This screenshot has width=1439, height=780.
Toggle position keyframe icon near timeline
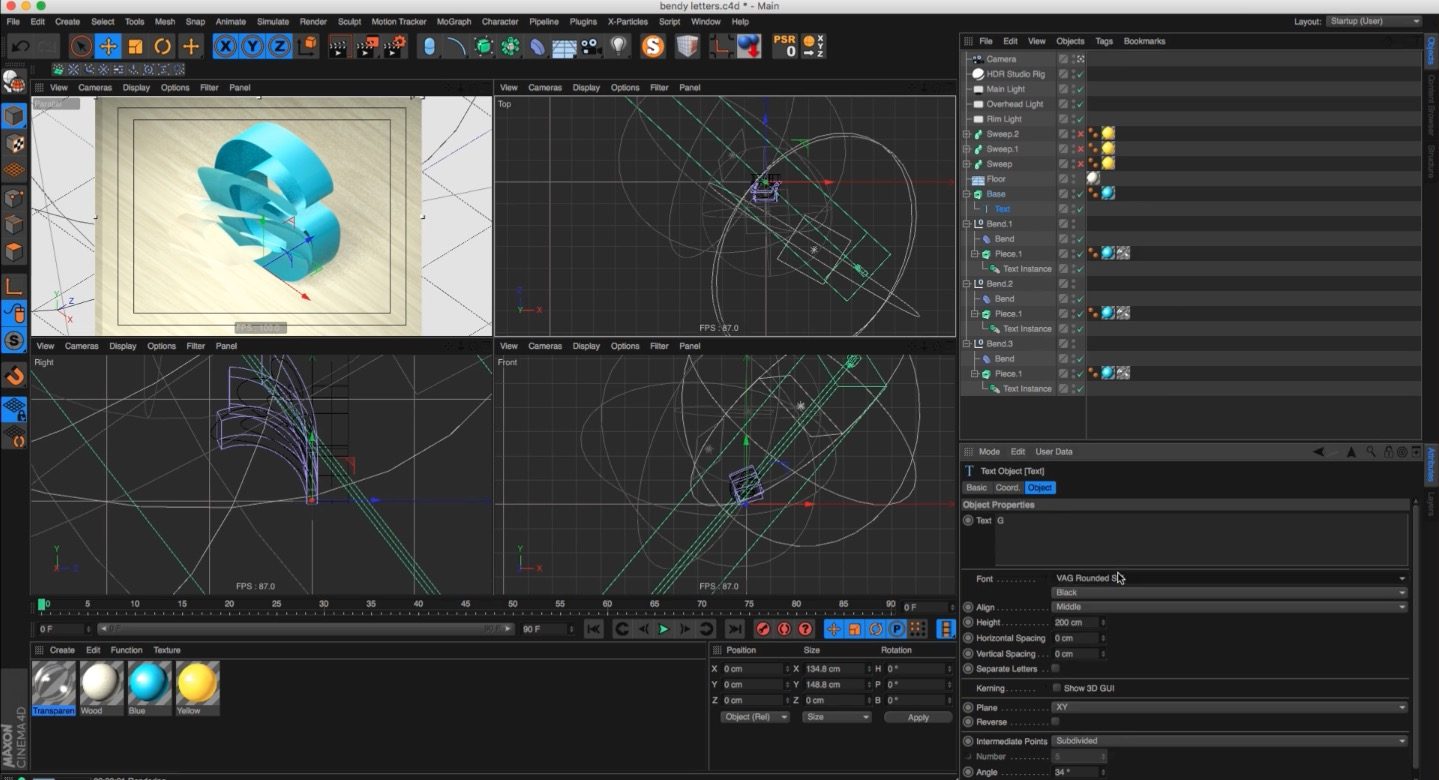[833, 629]
